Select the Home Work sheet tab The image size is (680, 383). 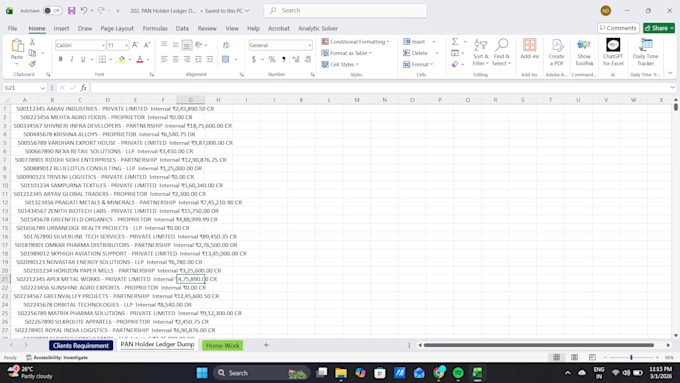click(x=222, y=345)
